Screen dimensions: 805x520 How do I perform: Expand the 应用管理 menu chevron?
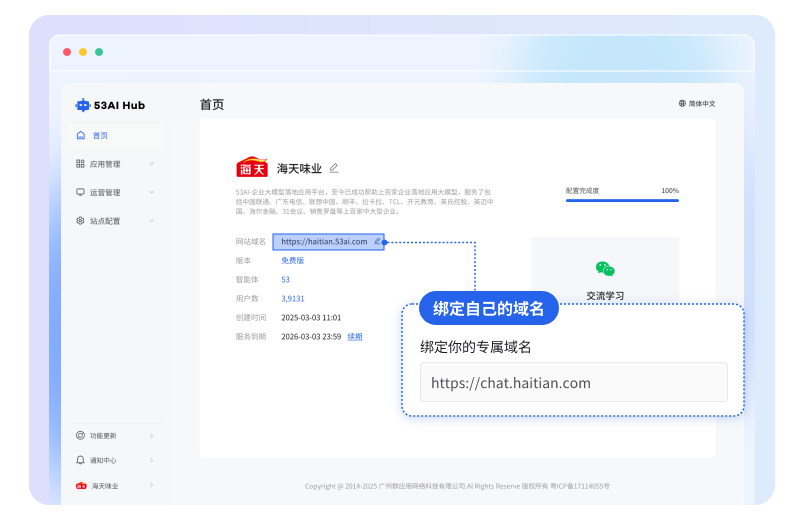pos(152,164)
